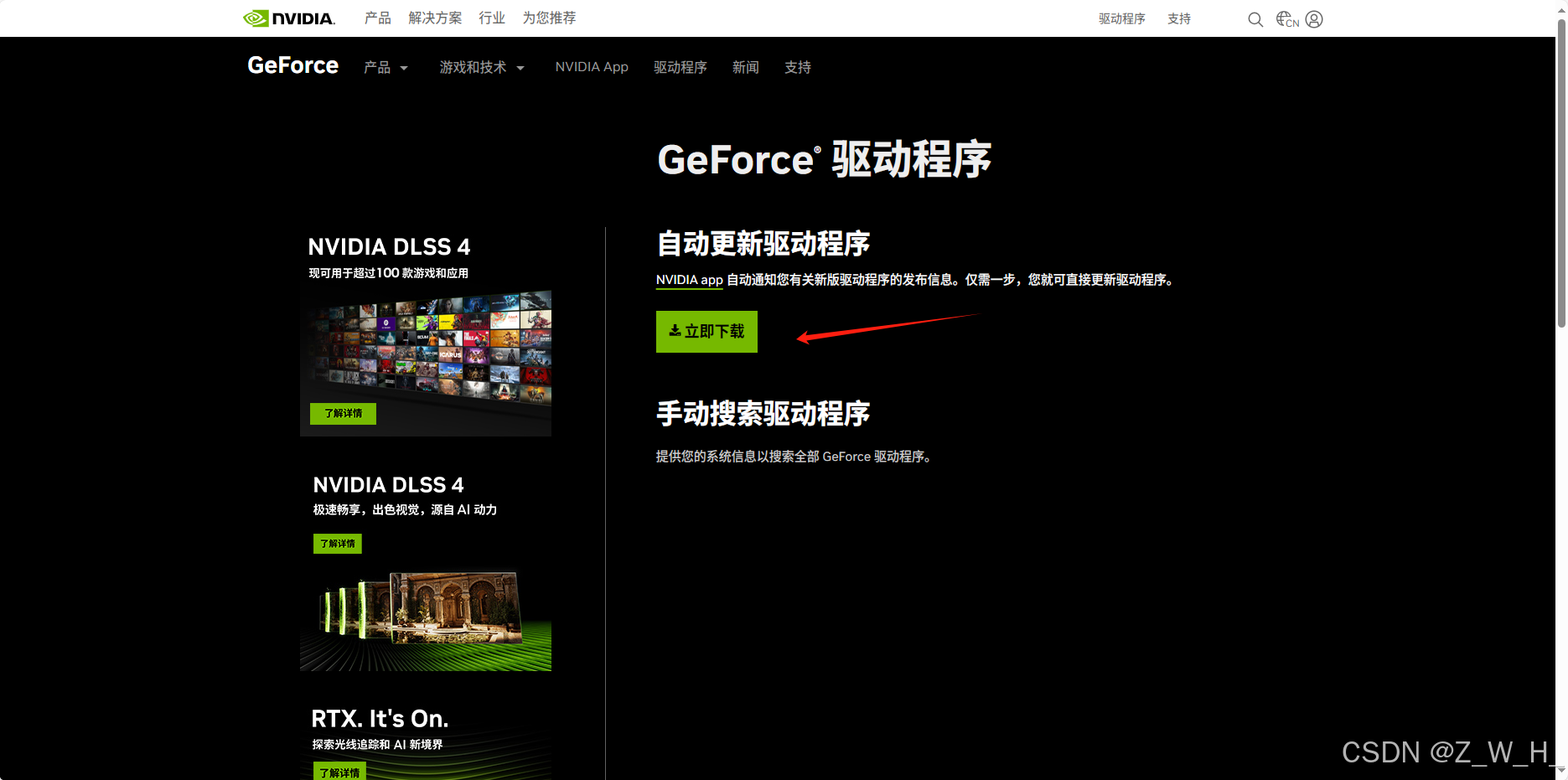Open the 解决方案 menu
Screen dimensions: 1568x780
(435, 18)
